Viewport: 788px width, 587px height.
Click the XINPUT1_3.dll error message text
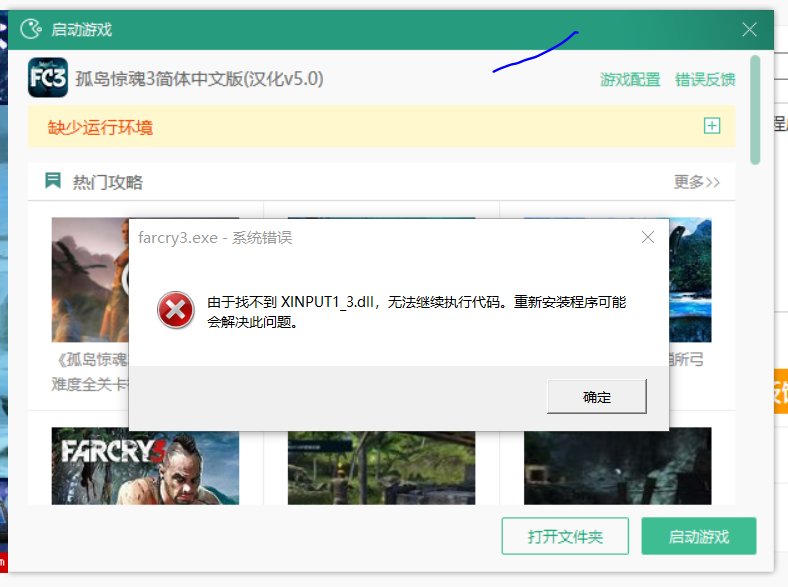tap(417, 312)
